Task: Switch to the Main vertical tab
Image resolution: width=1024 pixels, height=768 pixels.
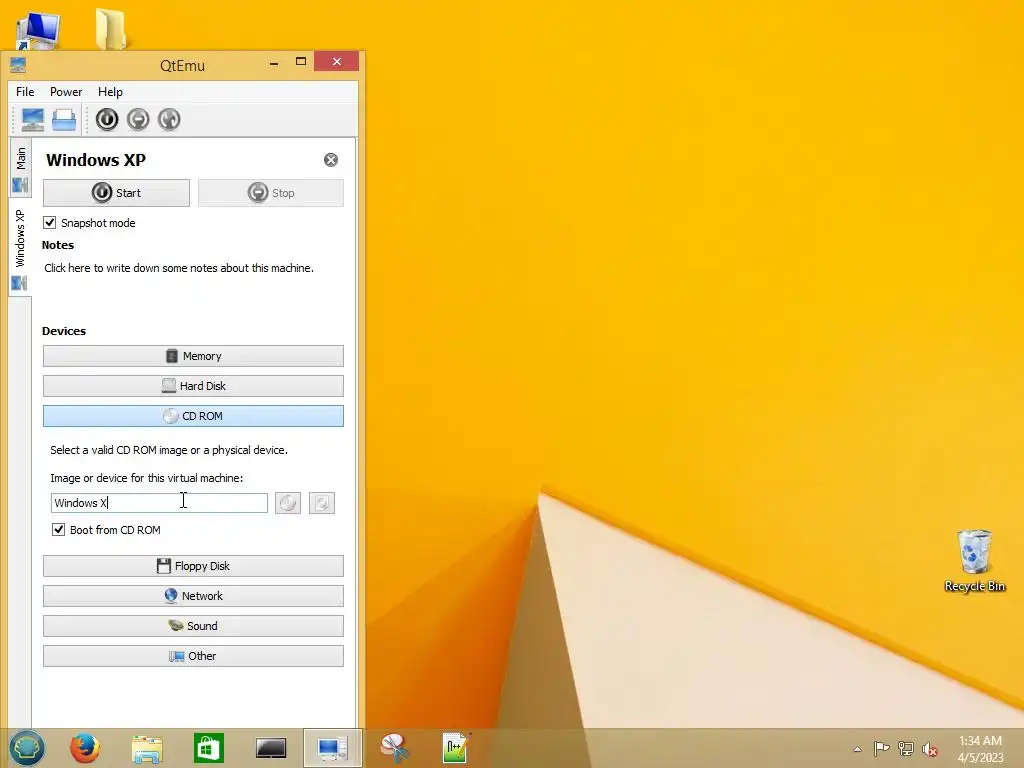Action: pyautogui.click(x=20, y=170)
